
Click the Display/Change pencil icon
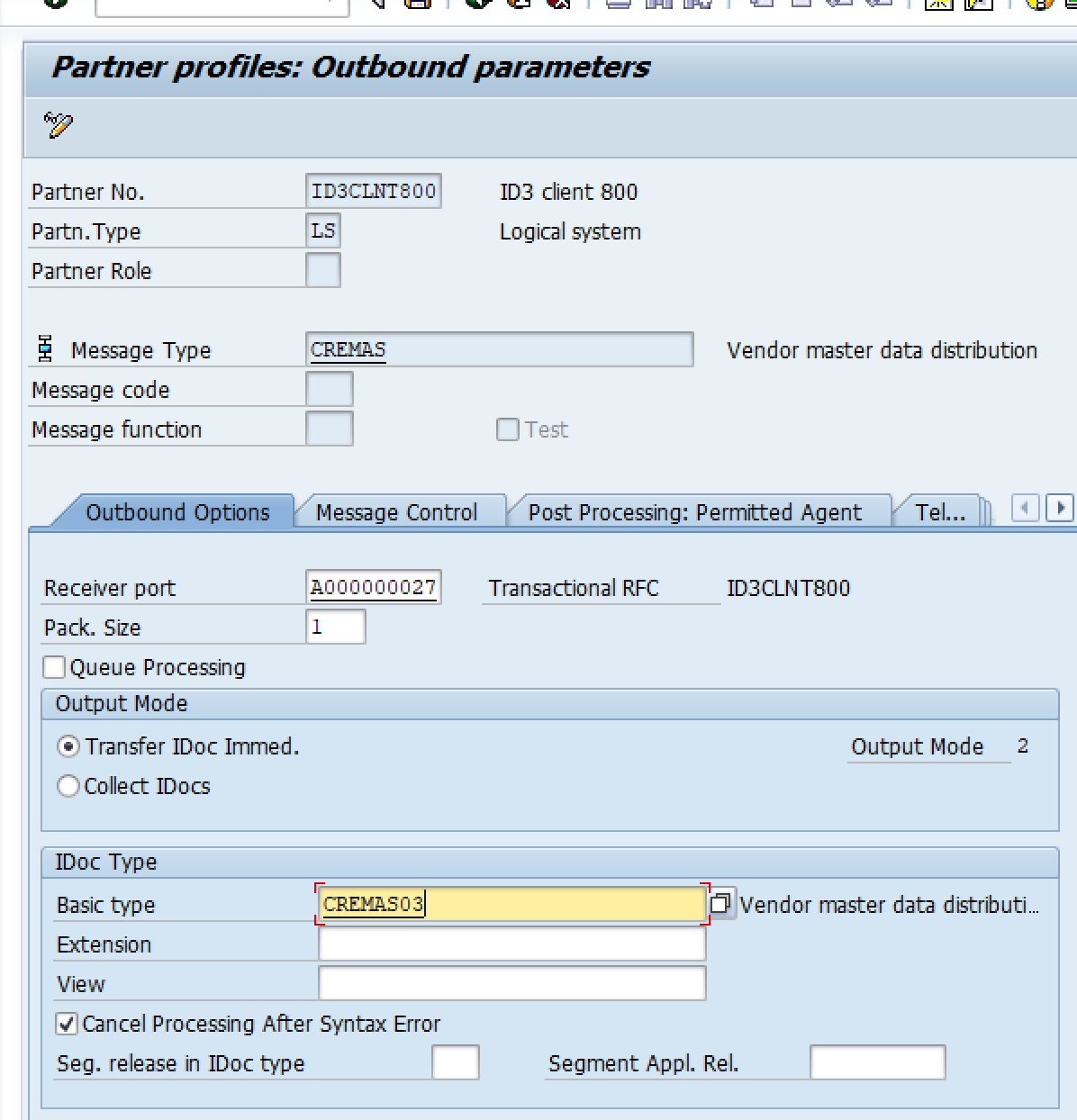[59, 124]
